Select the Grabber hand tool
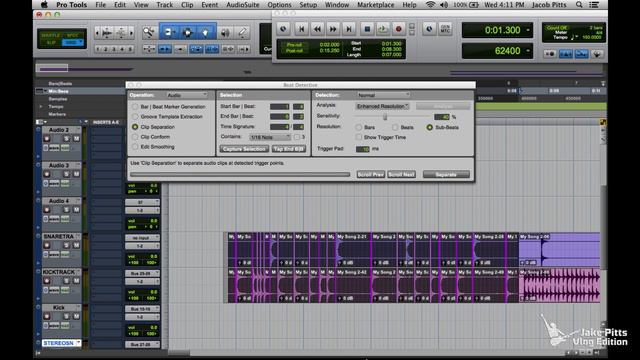The height and width of the screenshot is (360, 640). point(205,32)
